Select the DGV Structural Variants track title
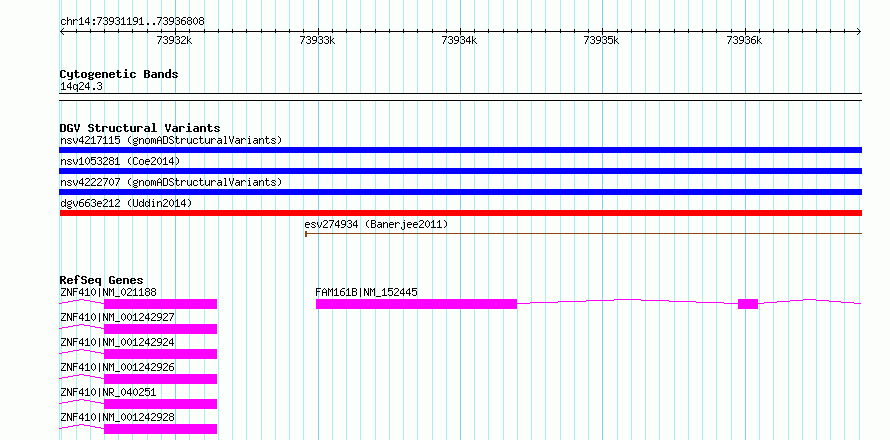Screen dimensions: 890x440 (140, 128)
